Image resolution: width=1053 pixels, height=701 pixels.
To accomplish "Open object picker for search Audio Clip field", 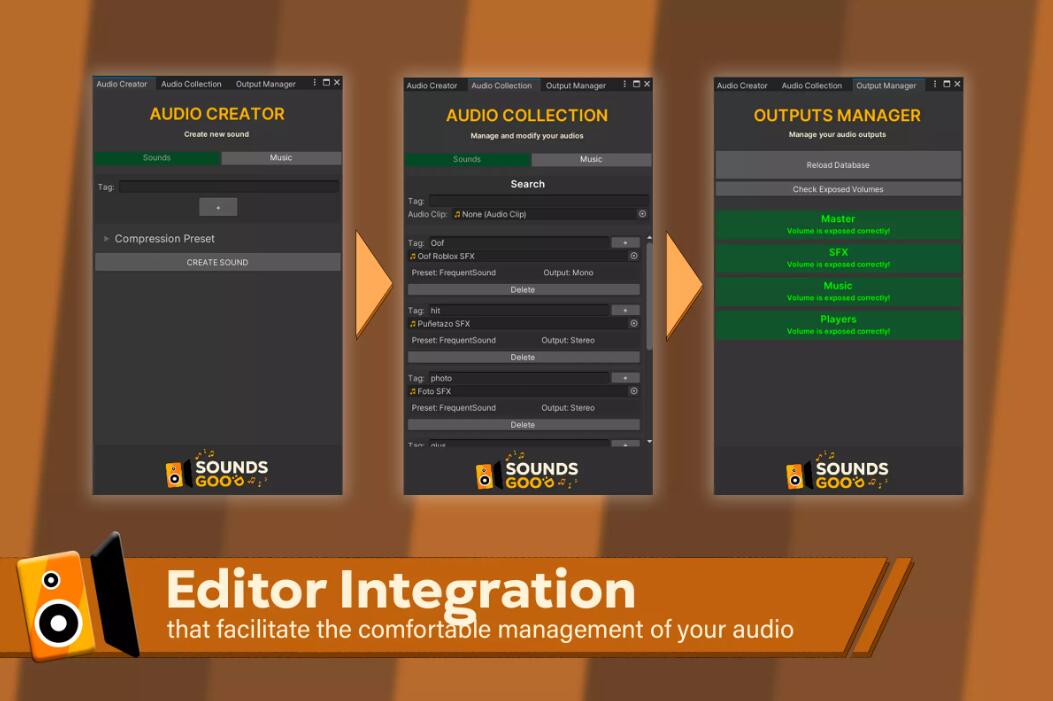I will [642, 214].
